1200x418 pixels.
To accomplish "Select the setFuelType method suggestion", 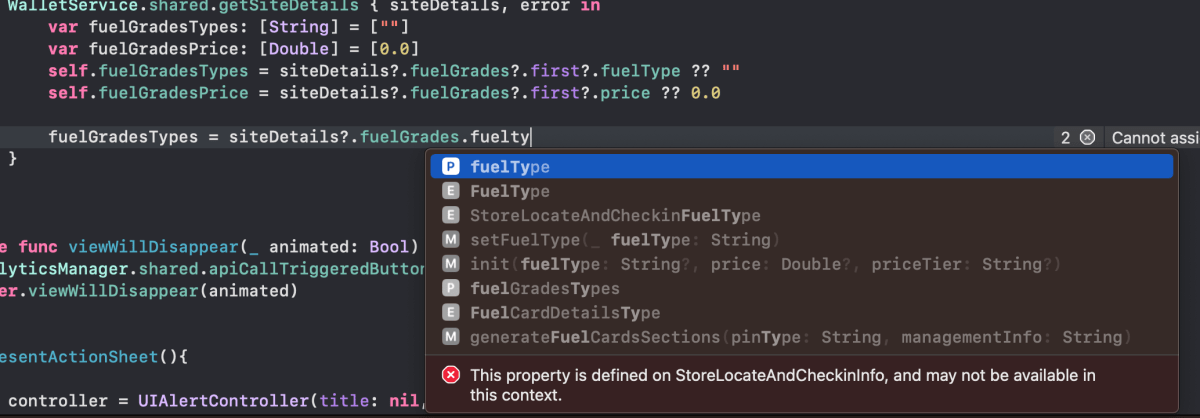I will (801, 240).
